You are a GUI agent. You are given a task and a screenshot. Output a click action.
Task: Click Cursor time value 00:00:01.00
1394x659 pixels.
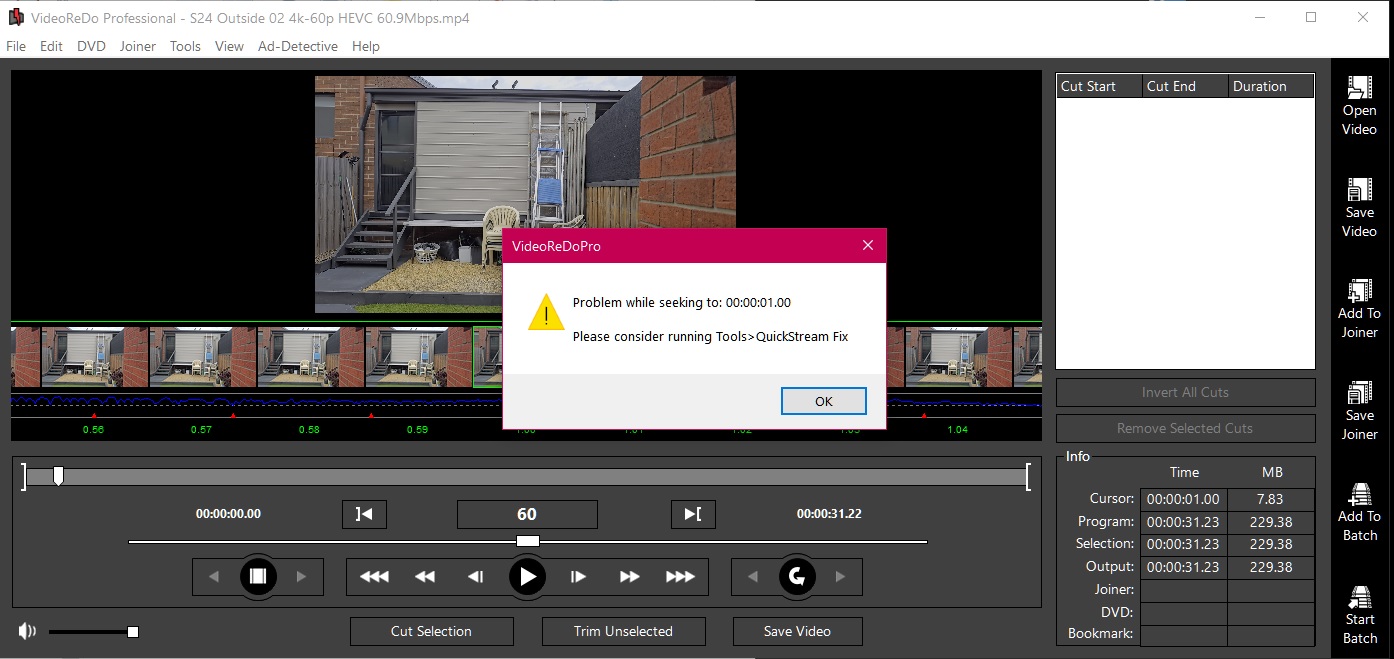tap(1183, 499)
